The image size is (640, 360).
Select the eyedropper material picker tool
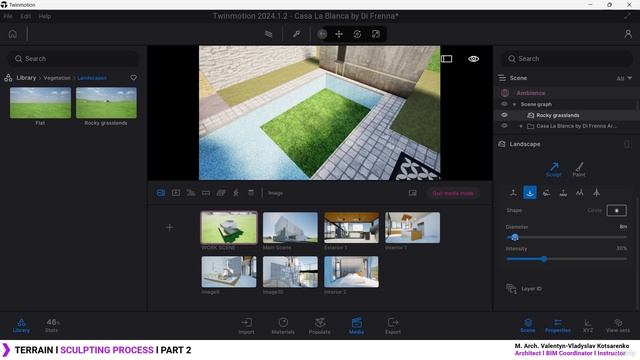coord(297,34)
